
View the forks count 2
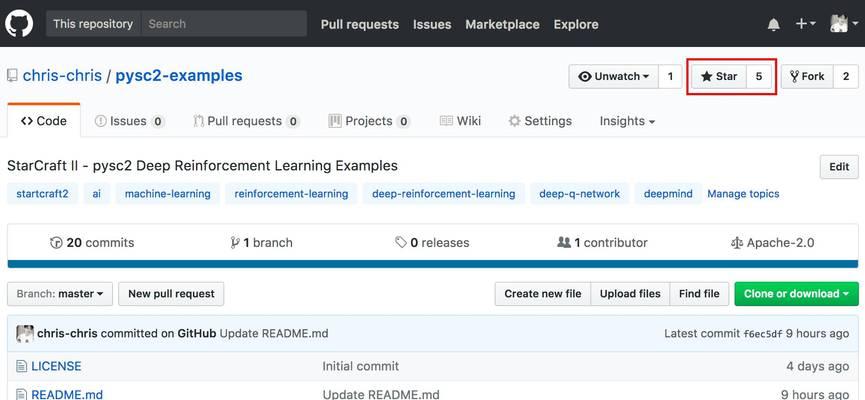coord(846,77)
